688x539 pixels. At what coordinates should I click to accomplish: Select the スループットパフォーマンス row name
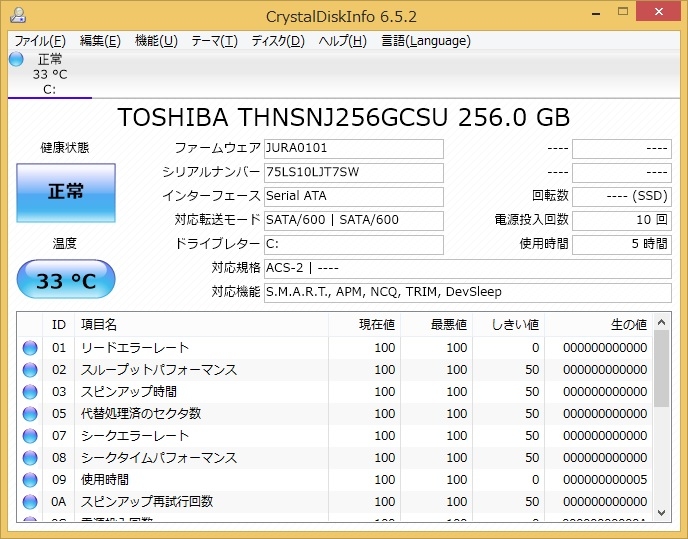click(x=159, y=370)
